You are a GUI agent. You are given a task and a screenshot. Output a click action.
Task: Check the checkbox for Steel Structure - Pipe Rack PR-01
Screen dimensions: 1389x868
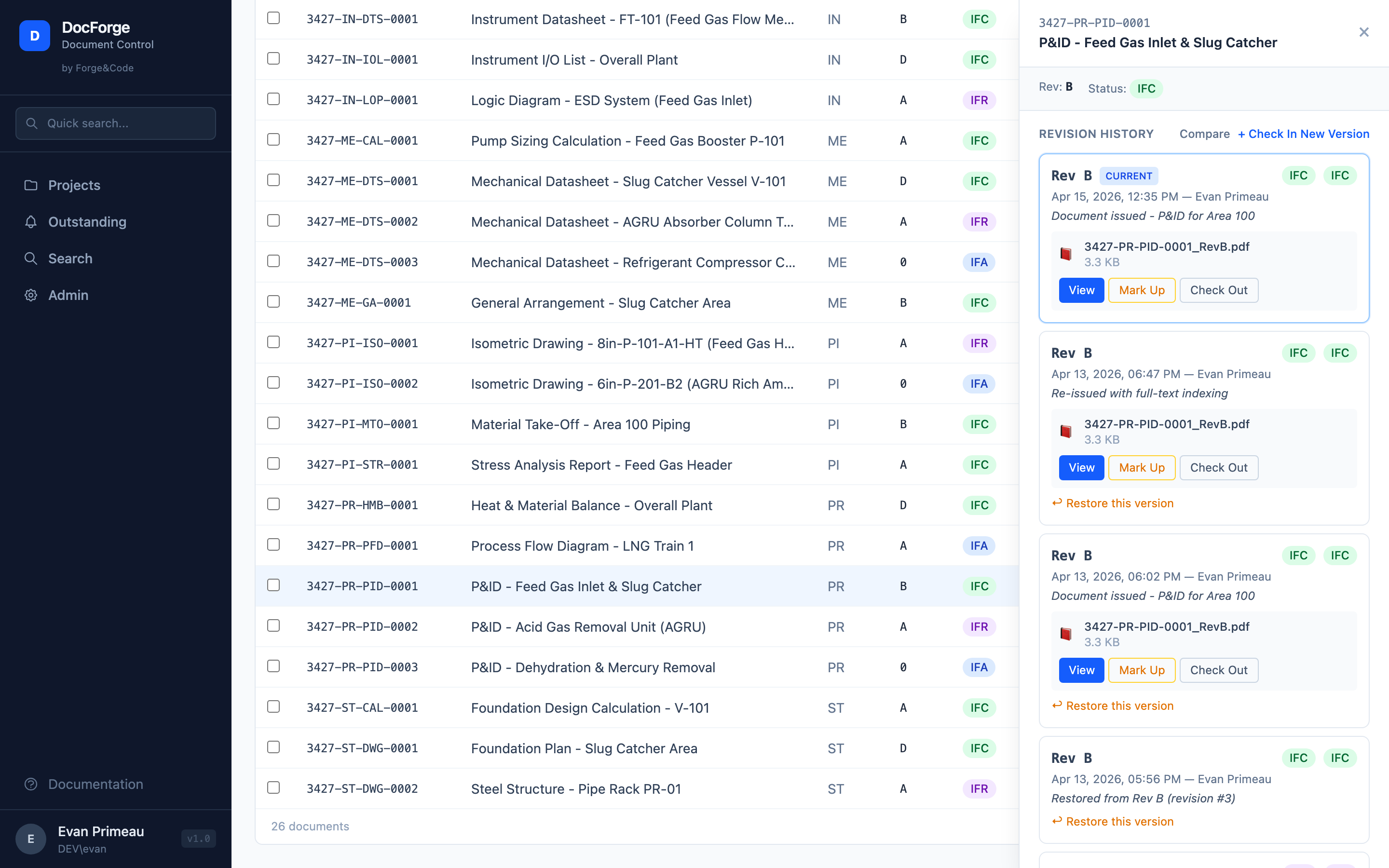[x=274, y=787]
